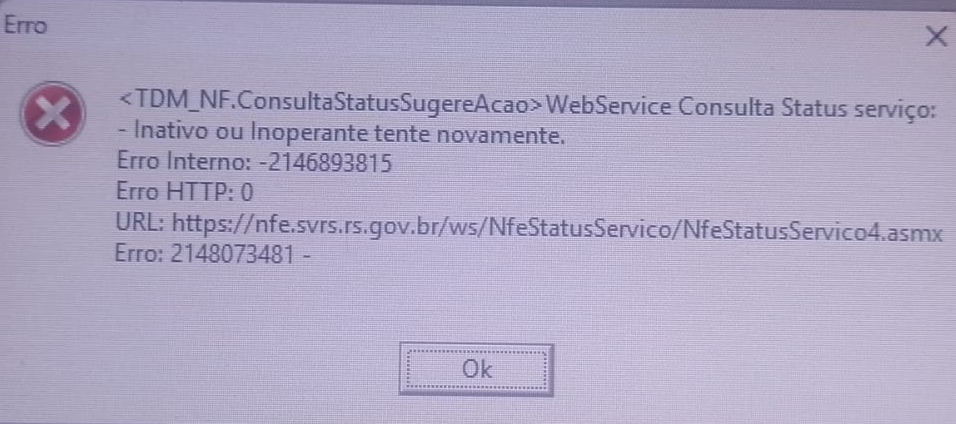Click the Erro title bar text
This screenshot has width=956, height=424.
[25, 27]
